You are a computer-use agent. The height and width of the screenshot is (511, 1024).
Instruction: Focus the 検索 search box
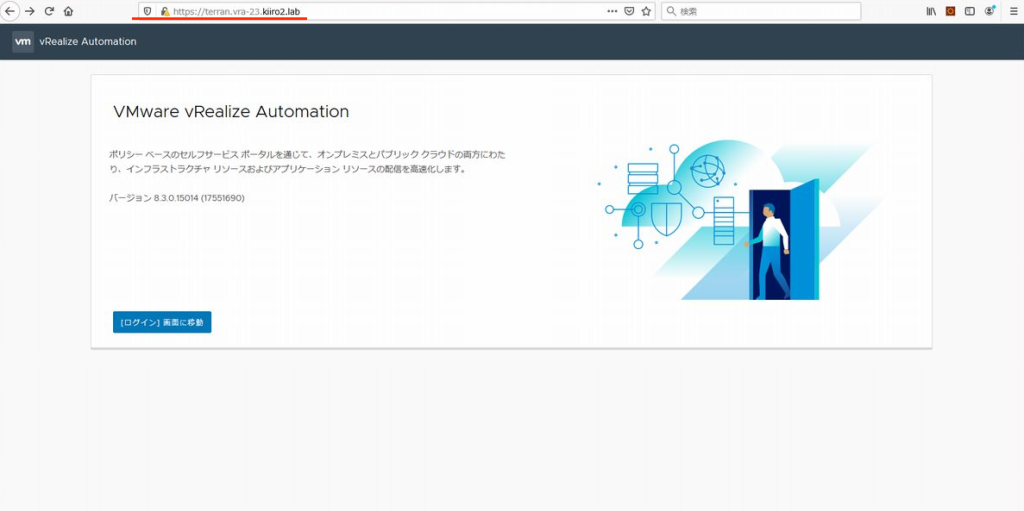click(x=761, y=11)
